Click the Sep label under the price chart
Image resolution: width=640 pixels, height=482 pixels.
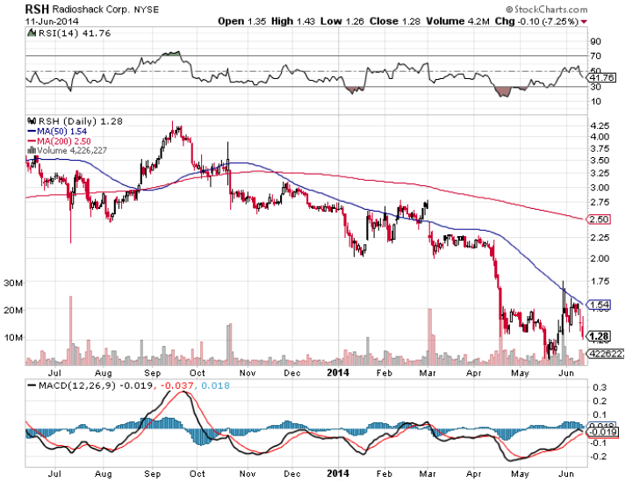pos(152,373)
